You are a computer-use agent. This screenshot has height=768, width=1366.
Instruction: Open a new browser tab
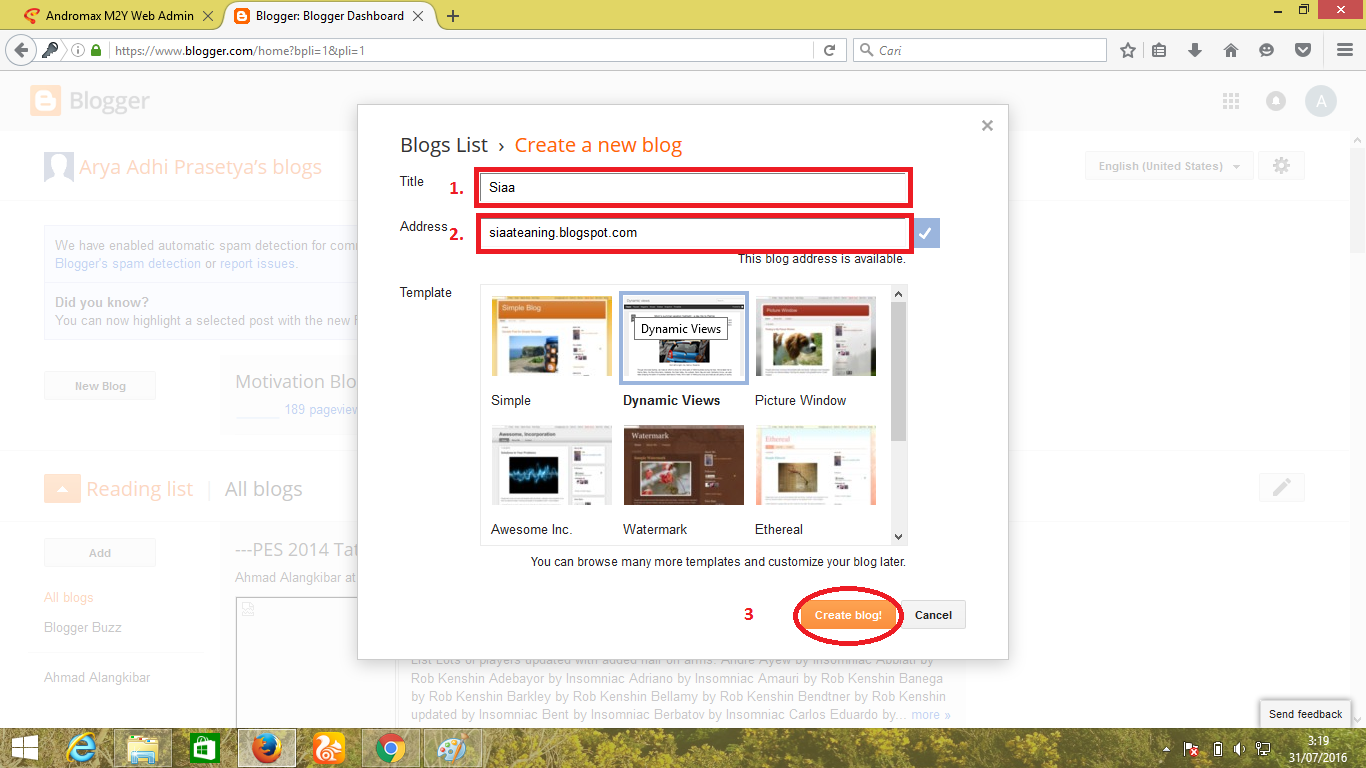click(x=450, y=16)
